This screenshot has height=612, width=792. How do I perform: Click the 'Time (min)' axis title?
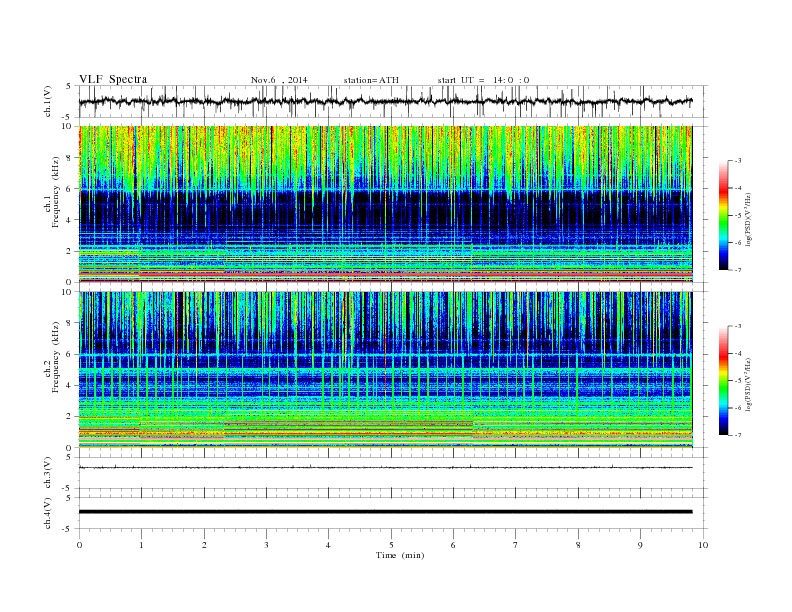tap(400, 555)
